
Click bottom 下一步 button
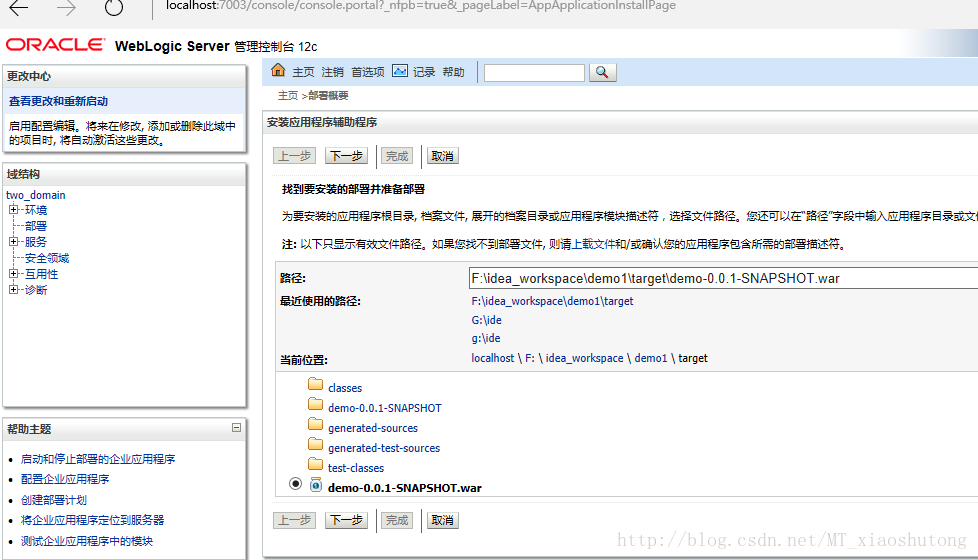click(x=346, y=520)
